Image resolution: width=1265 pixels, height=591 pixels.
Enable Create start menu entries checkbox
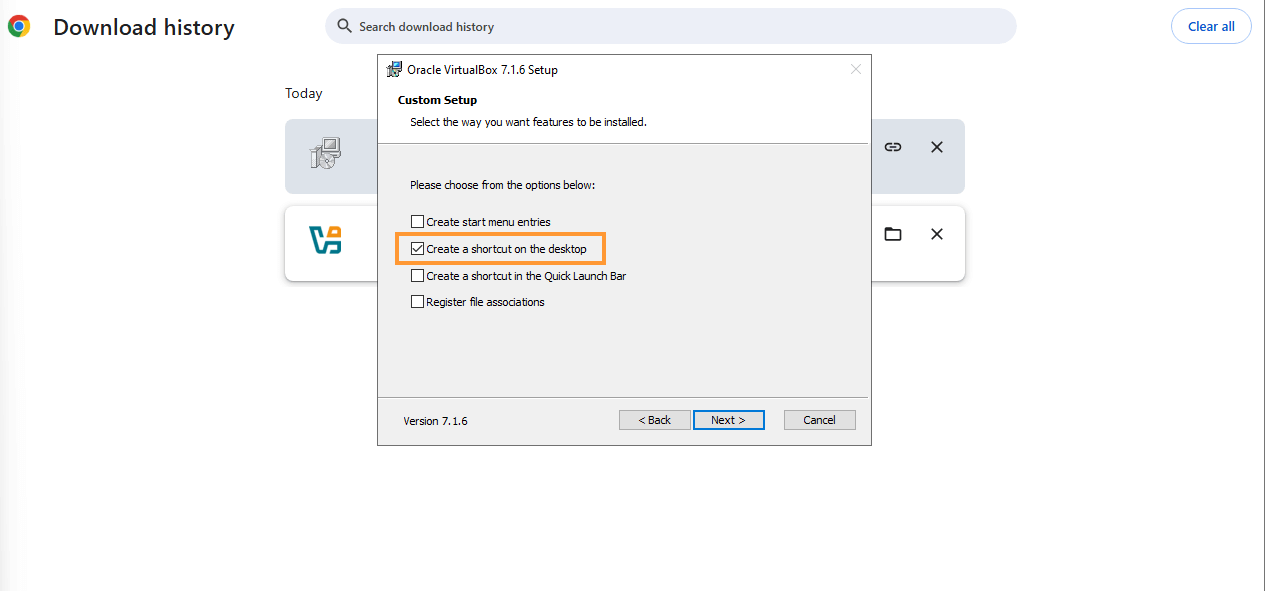click(x=418, y=222)
